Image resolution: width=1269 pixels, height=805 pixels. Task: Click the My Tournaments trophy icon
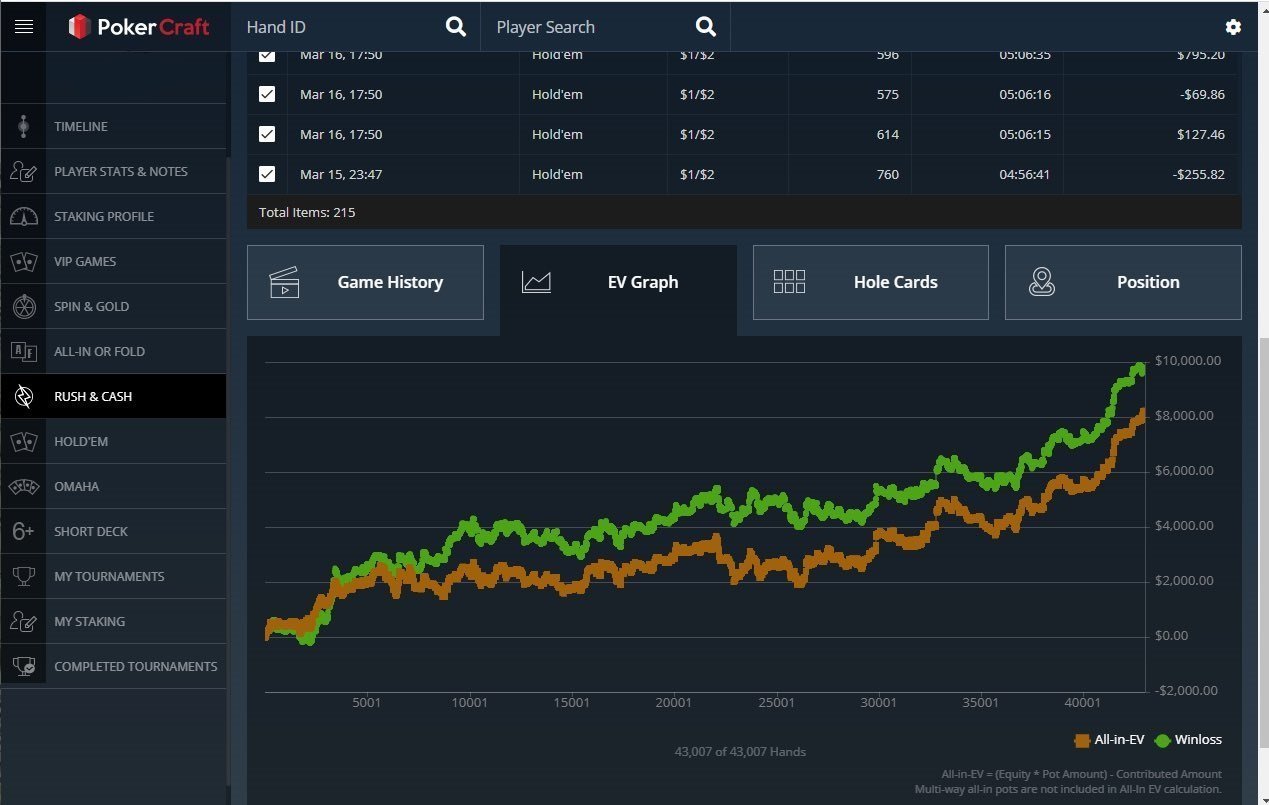pyautogui.click(x=24, y=577)
